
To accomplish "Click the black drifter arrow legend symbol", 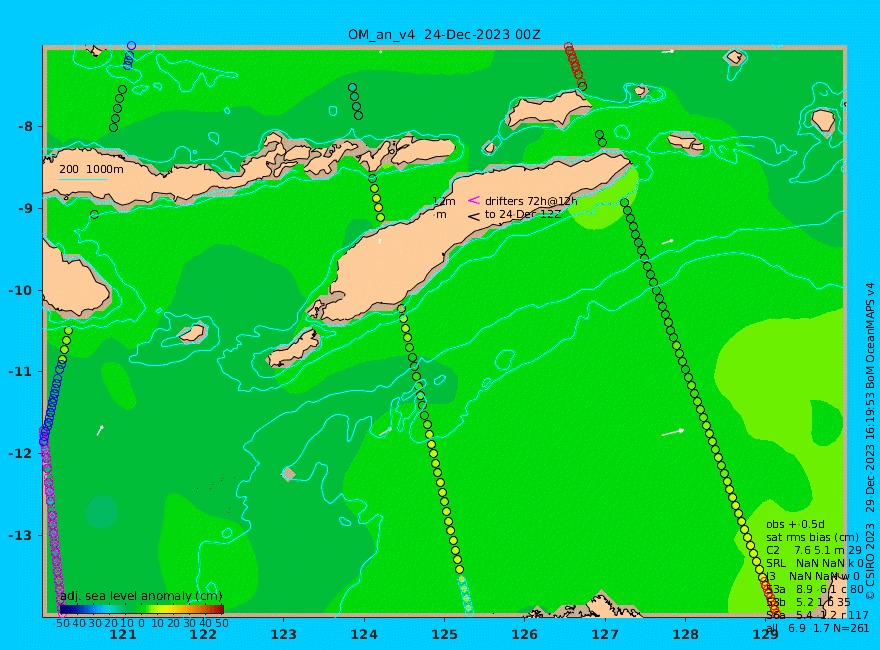I will [474, 216].
